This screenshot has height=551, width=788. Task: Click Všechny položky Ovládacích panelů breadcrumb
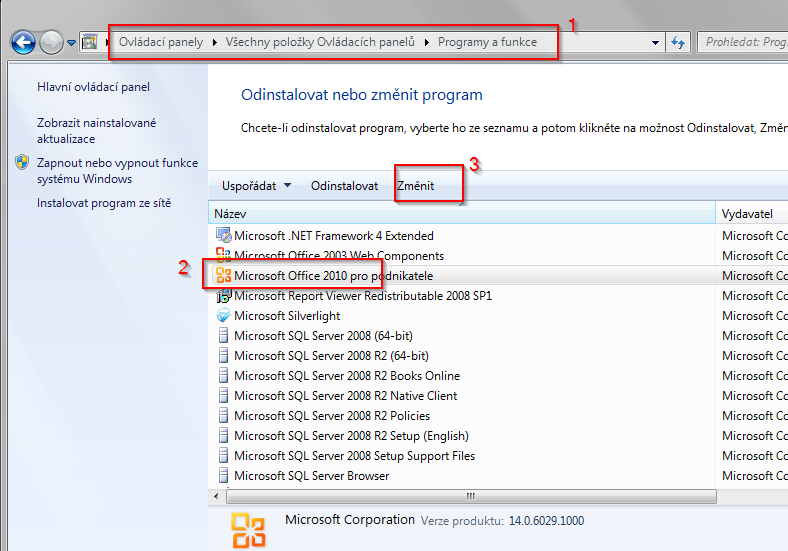coord(320,42)
